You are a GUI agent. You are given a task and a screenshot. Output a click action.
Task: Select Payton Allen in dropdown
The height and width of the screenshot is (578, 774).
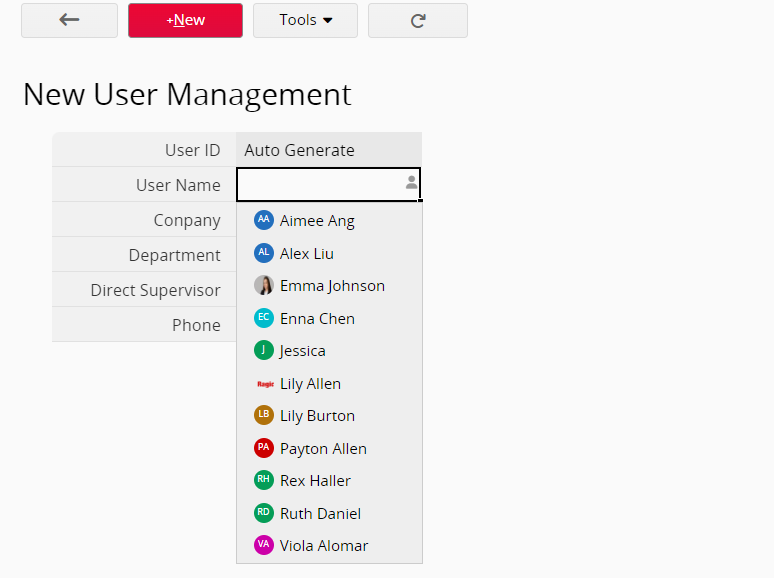pos(329,448)
